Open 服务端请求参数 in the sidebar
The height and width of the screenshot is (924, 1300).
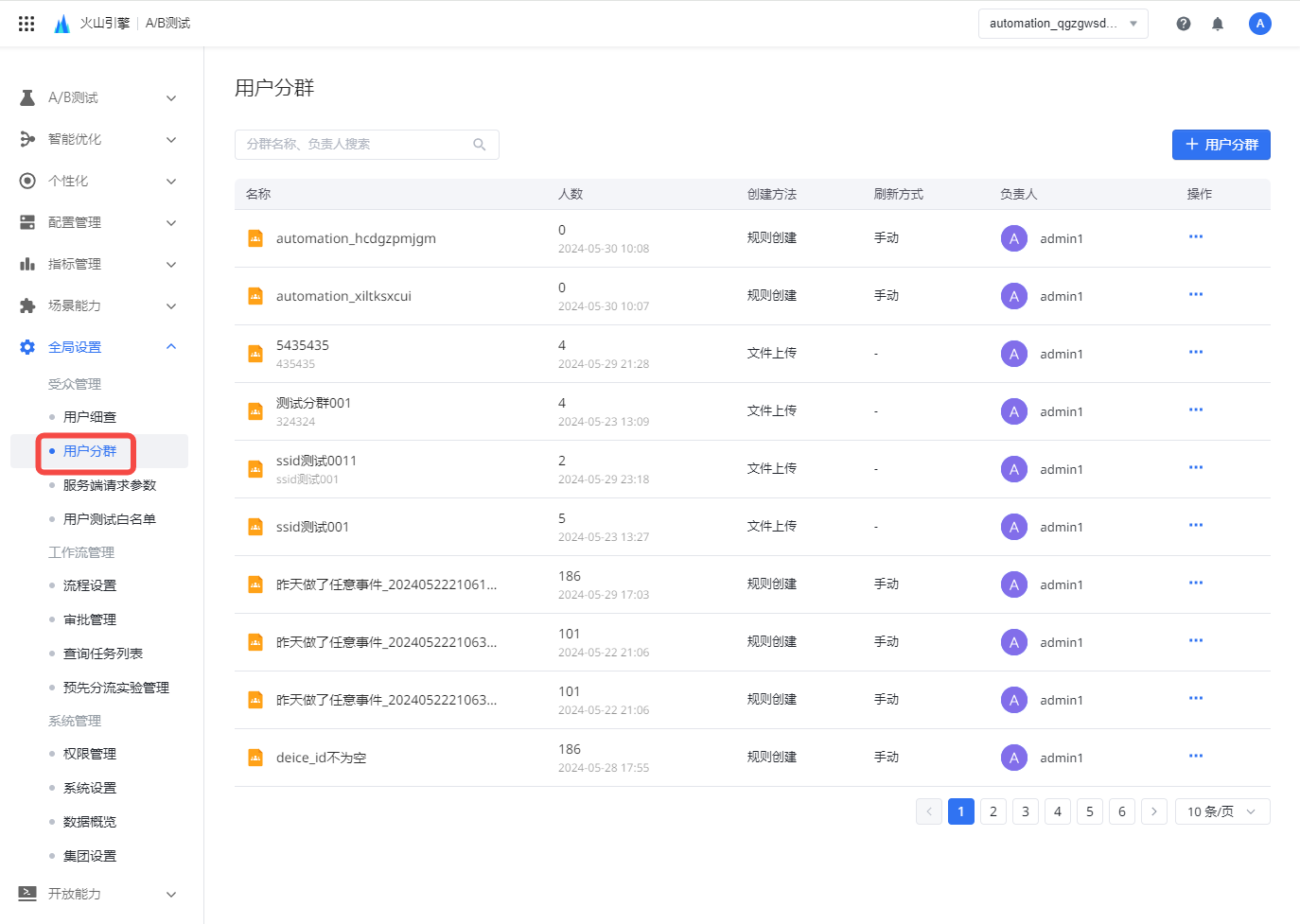click(x=110, y=485)
